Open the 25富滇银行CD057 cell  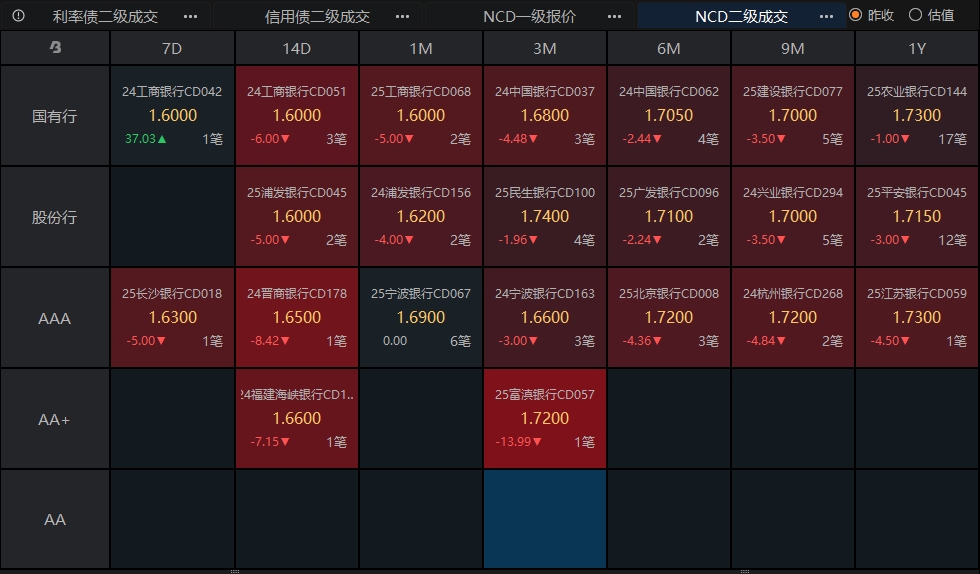[544, 419]
